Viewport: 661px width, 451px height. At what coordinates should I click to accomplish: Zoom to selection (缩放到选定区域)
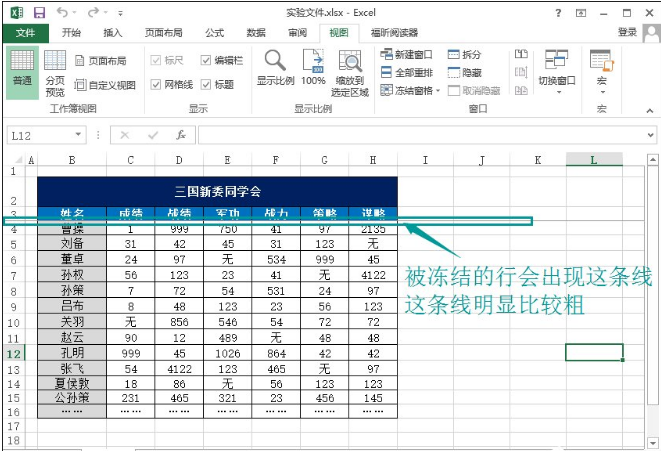(x=350, y=73)
